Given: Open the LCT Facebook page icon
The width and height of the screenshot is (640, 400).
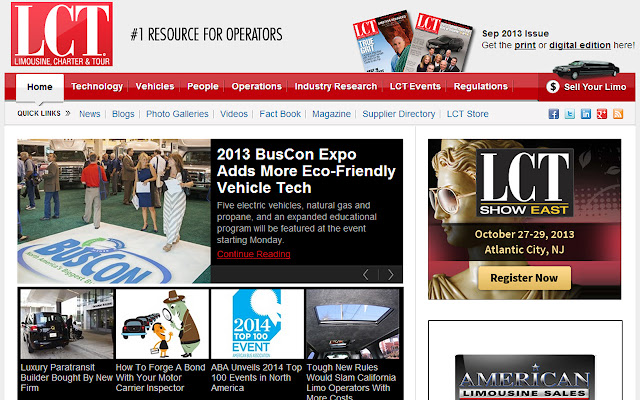Looking at the screenshot, I should tap(553, 114).
